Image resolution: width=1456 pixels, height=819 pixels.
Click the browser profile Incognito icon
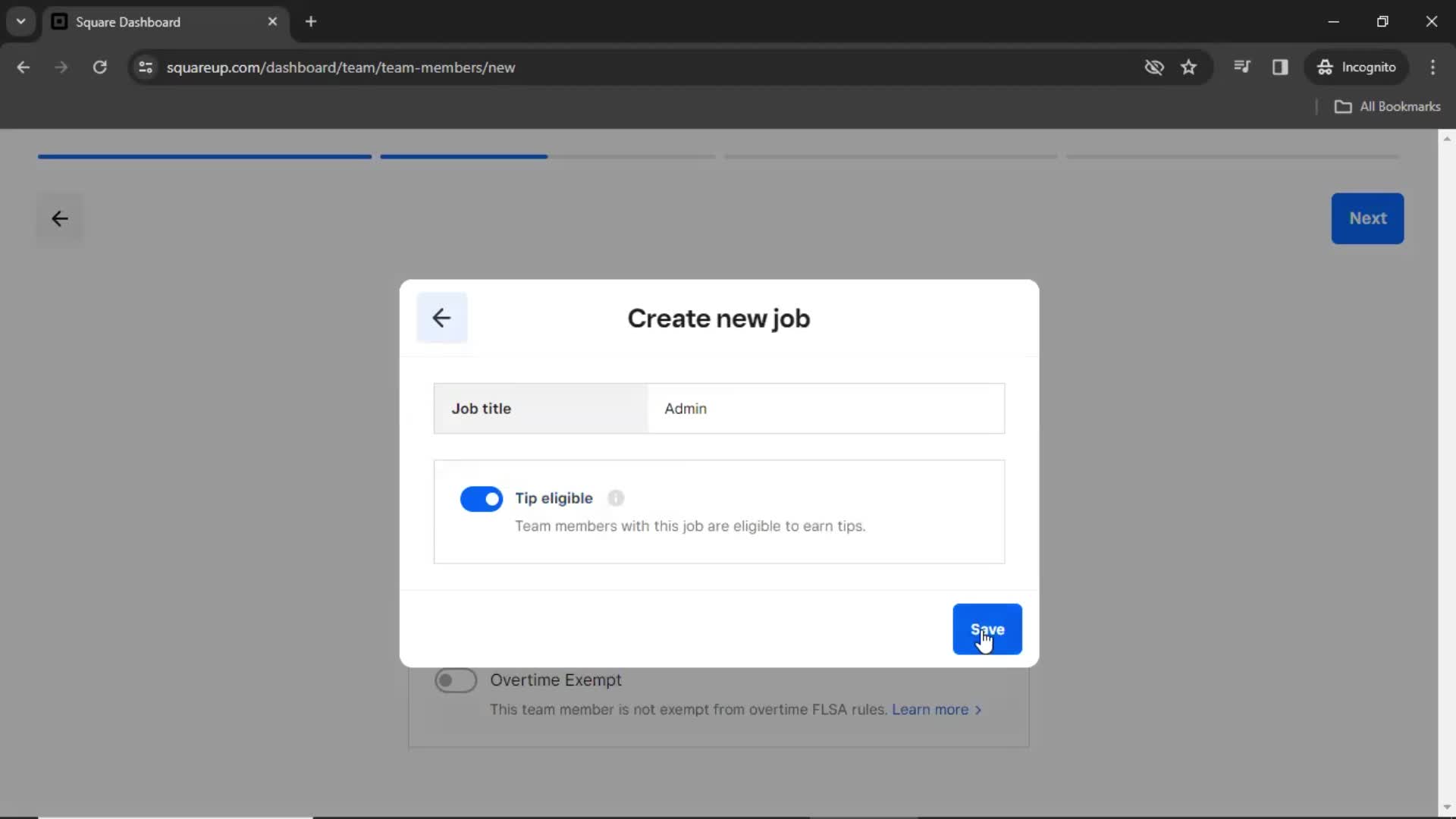1324,67
